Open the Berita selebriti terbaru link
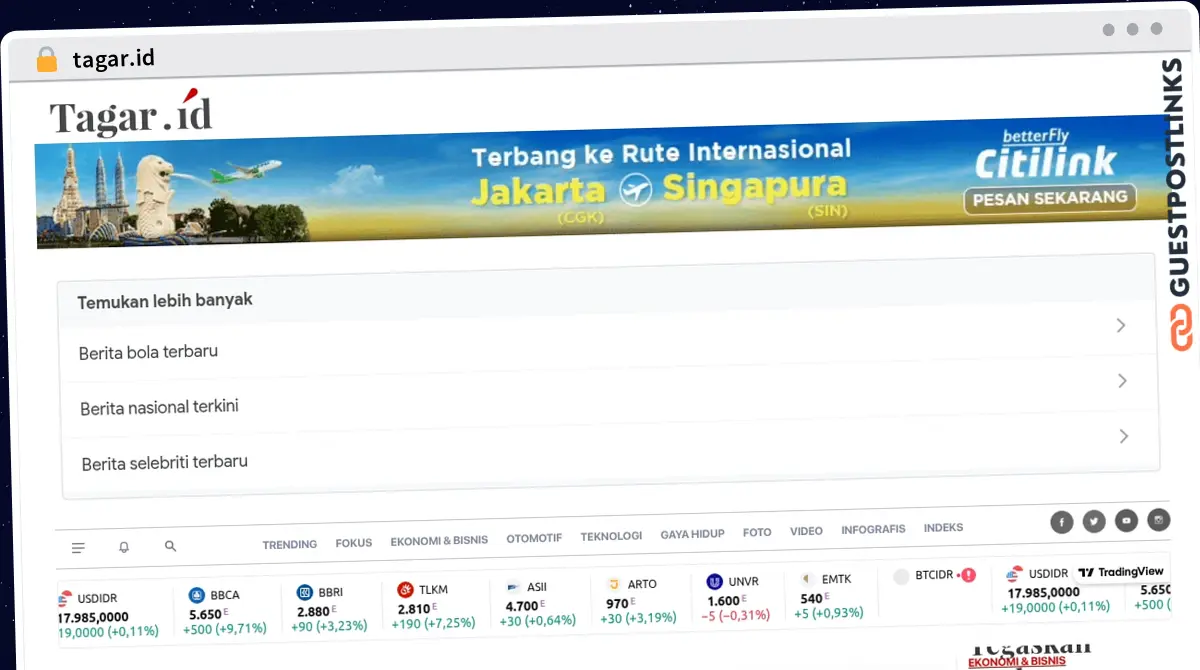The image size is (1200, 670). (164, 462)
